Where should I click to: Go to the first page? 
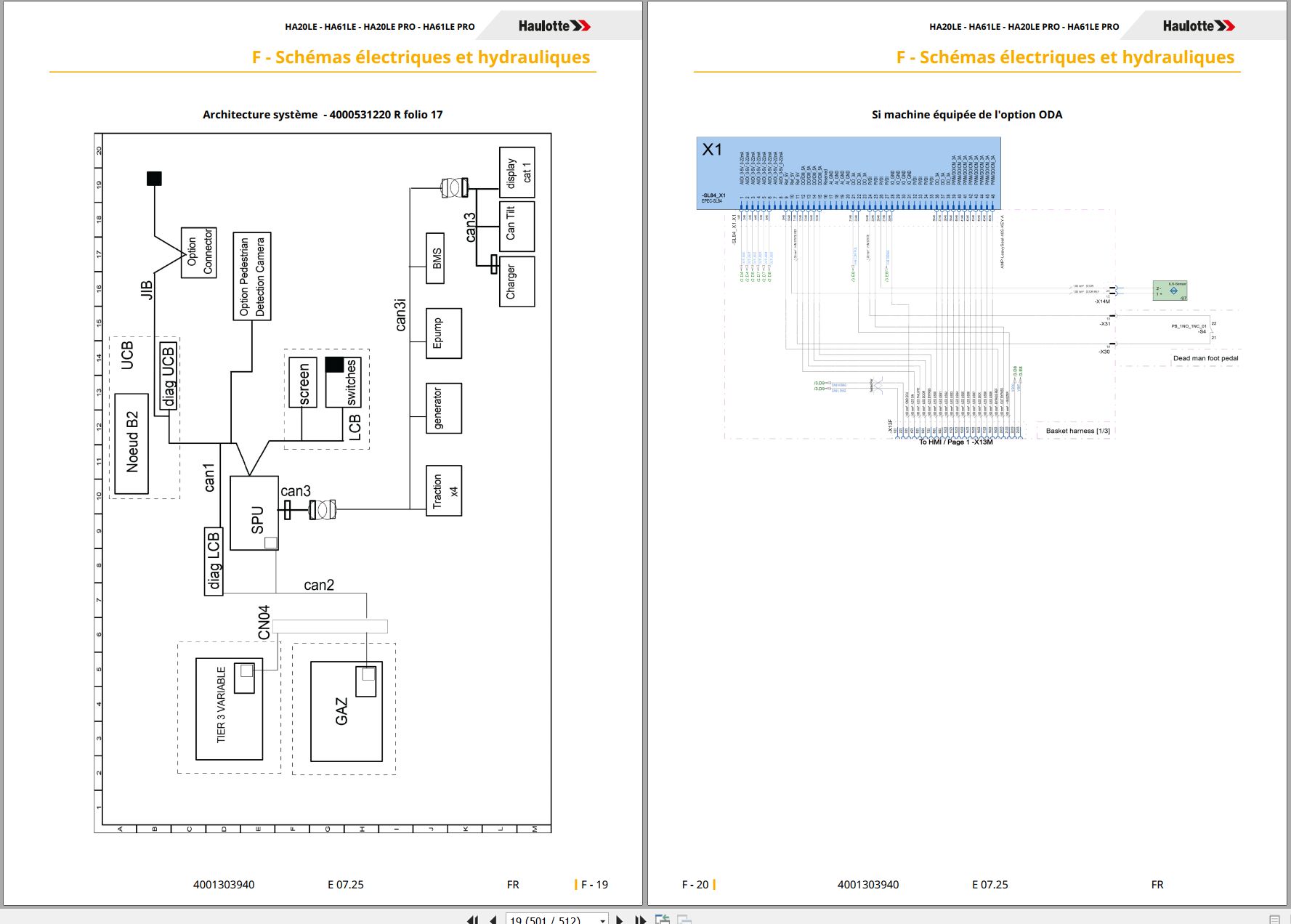472,920
